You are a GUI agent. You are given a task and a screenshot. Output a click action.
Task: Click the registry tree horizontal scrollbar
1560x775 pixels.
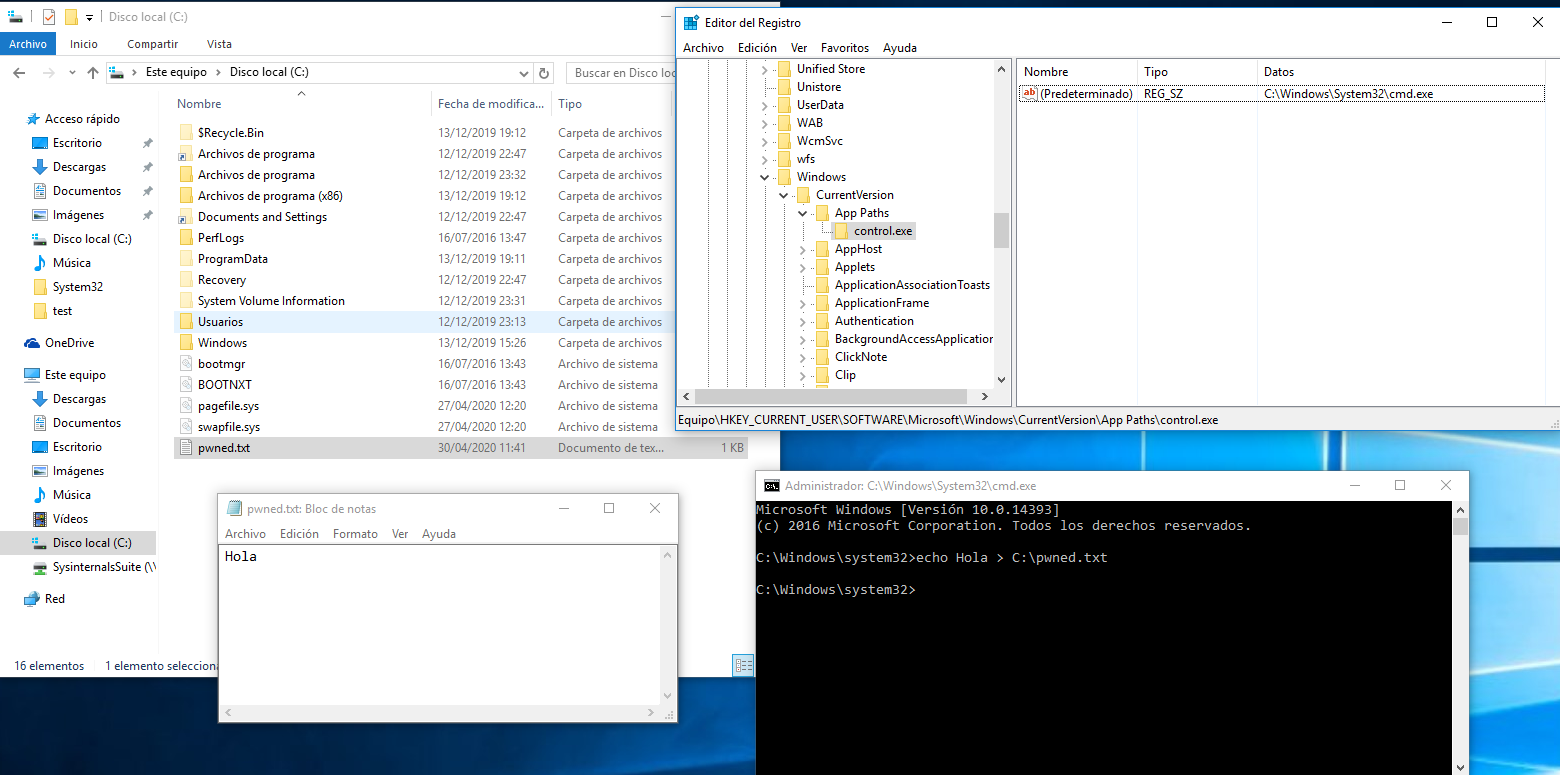tap(830, 397)
